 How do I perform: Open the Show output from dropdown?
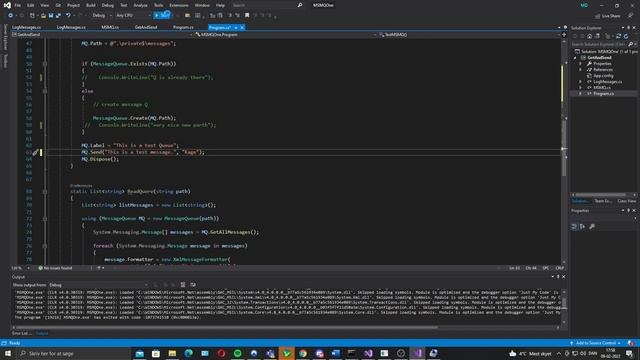[x=98, y=285]
